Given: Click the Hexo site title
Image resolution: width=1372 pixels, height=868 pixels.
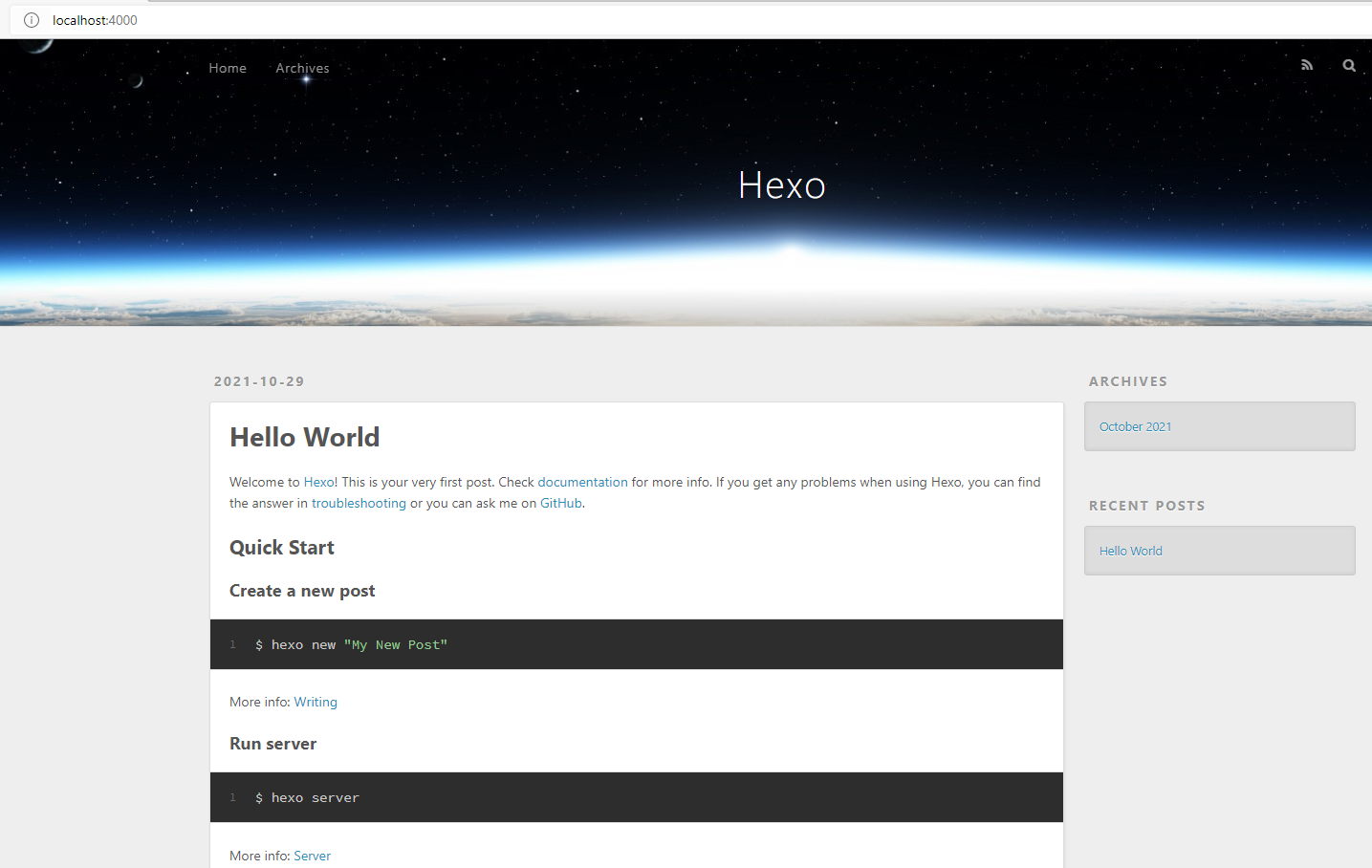Looking at the screenshot, I should point(781,185).
